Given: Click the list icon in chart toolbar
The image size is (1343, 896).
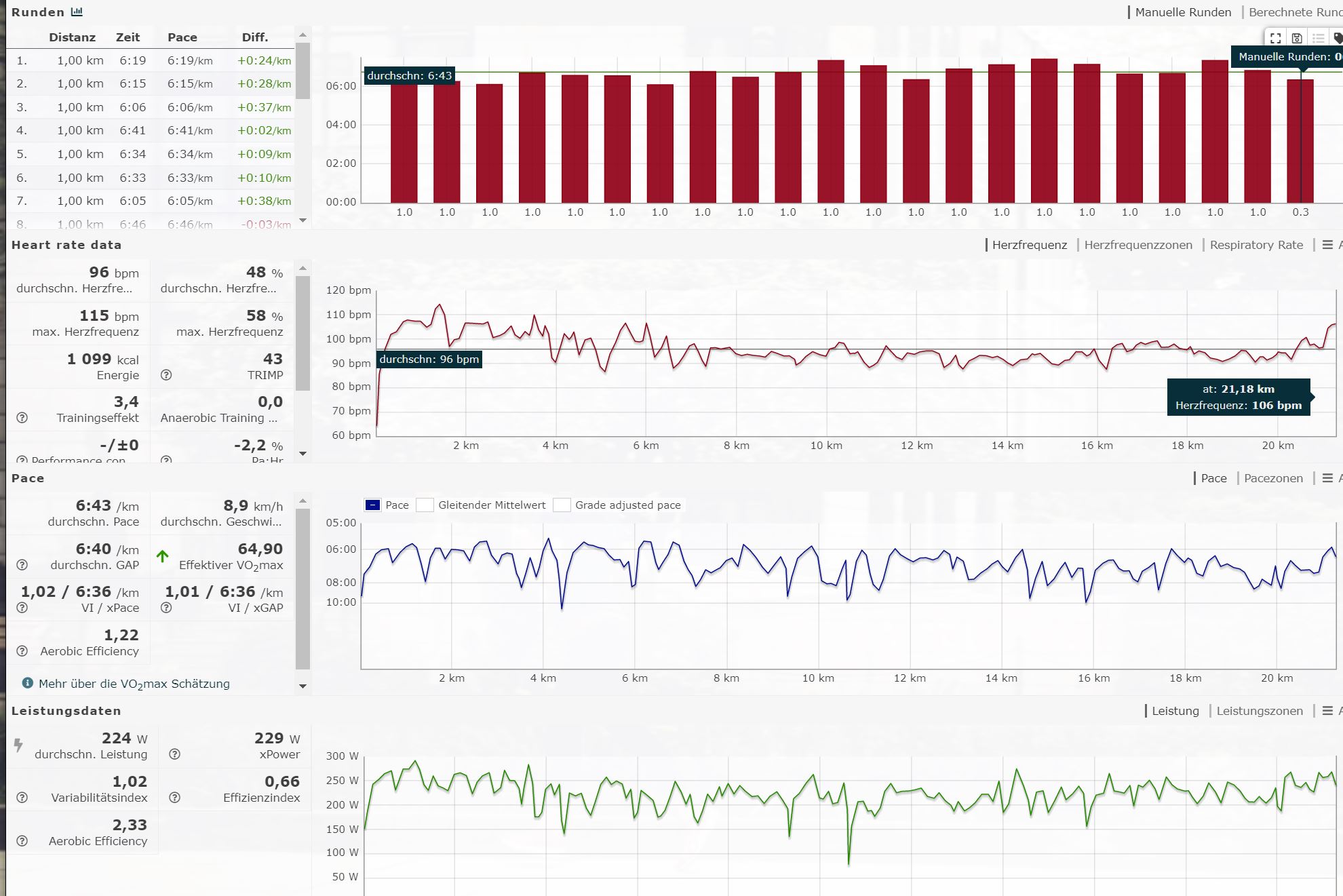Looking at the screenshot, I should pos(1318,38).
